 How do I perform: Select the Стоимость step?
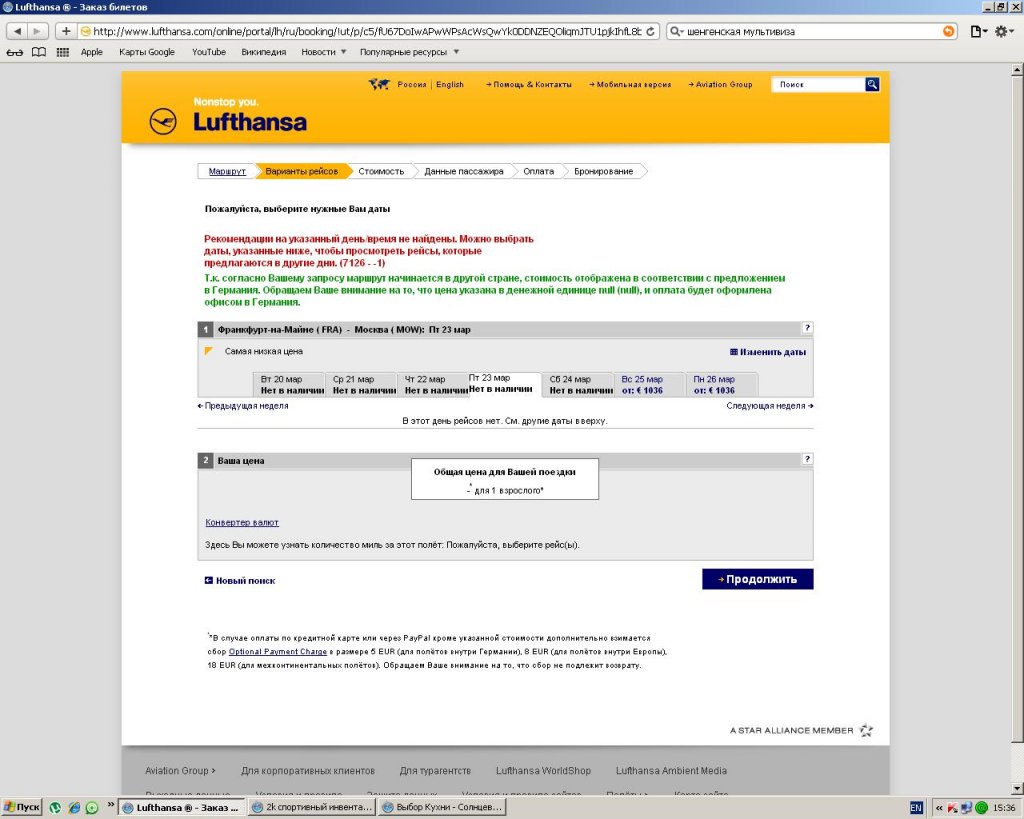[381, 171]
